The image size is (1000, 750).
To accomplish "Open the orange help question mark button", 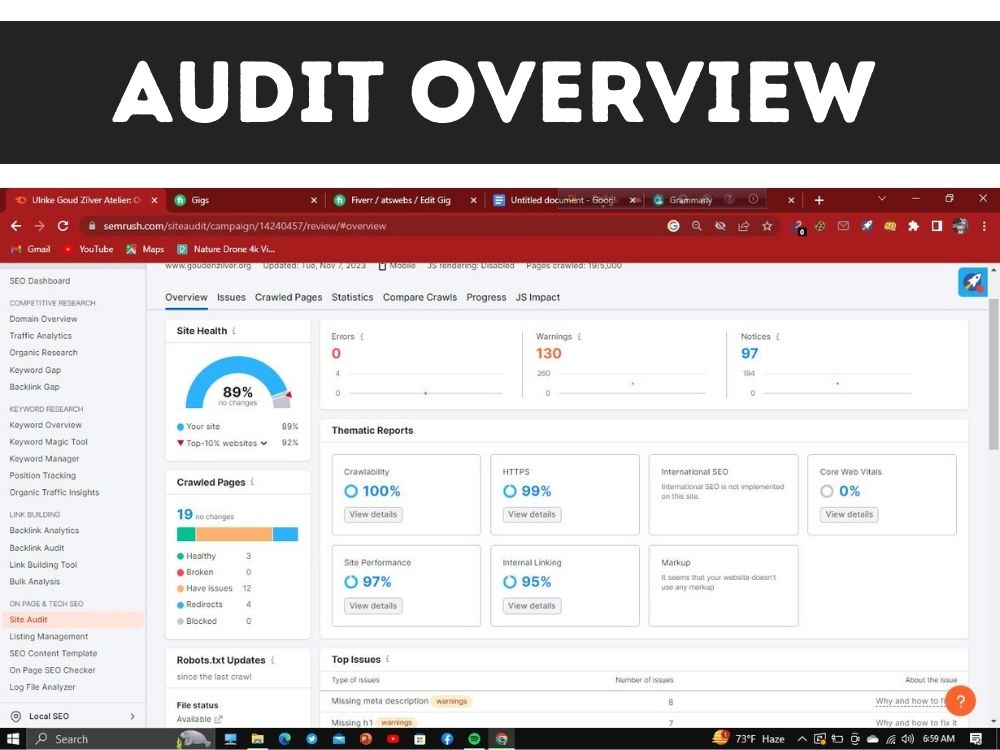I will pos(960,701).
